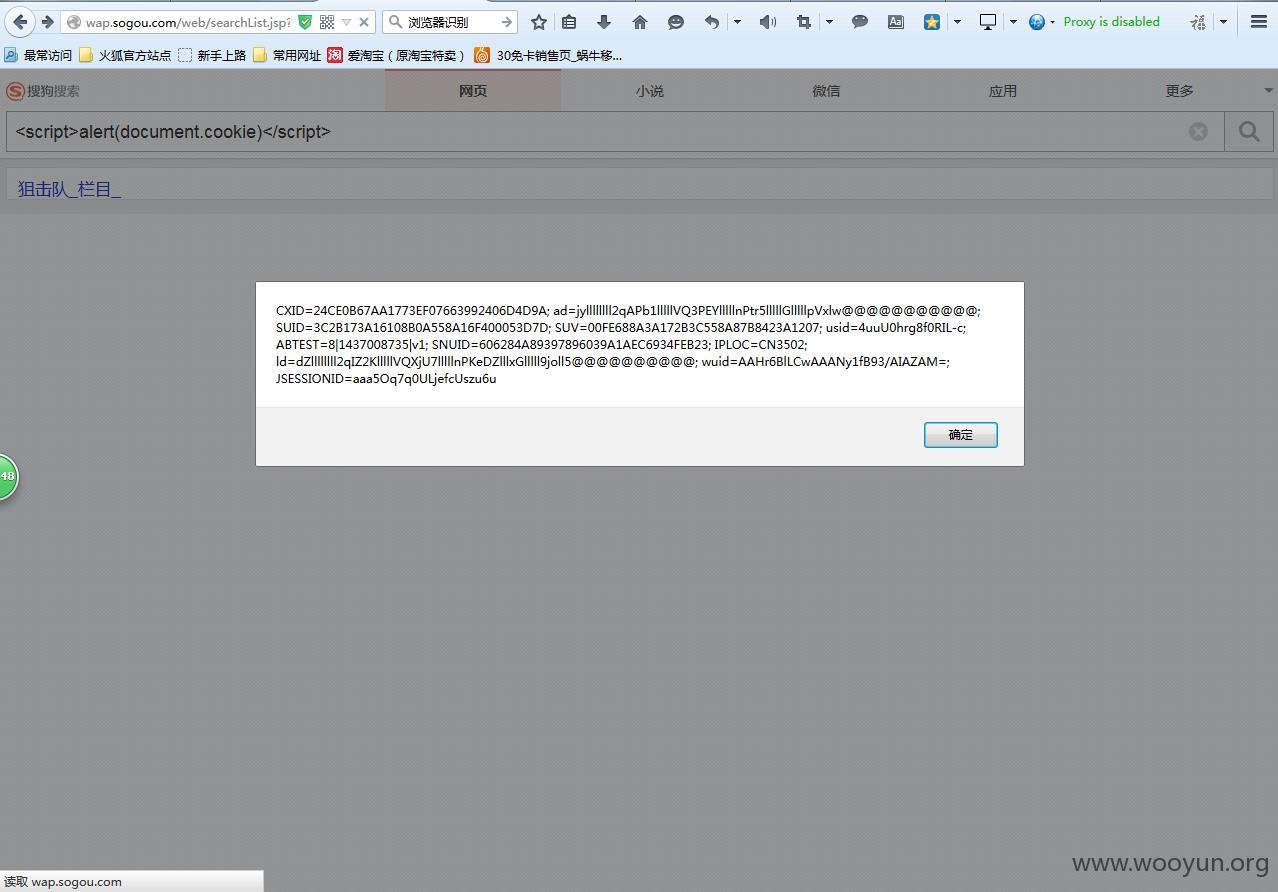The image size is (1278, 892).
Task: Go back with the browser back arrow
Action: (x=20, y=21)
